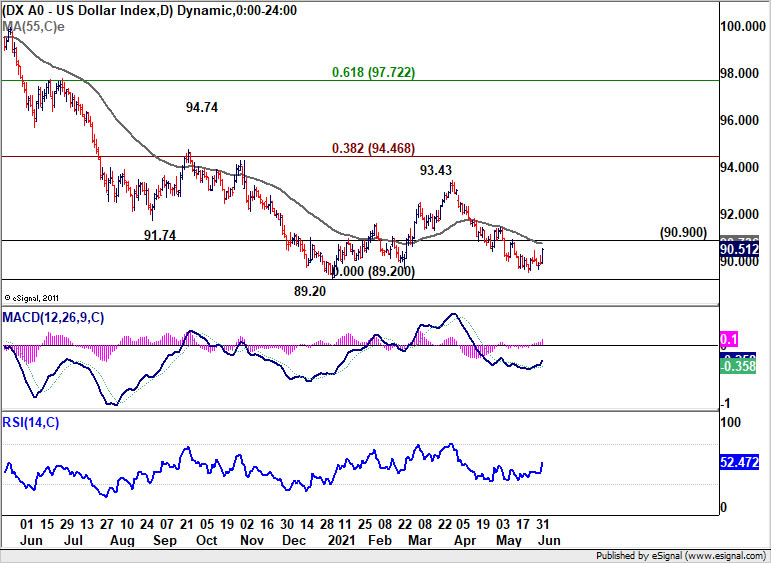Screen dimensions: 771x563
Task: Click the eSignal, 2011 copyright text
Action: [31, 298]
